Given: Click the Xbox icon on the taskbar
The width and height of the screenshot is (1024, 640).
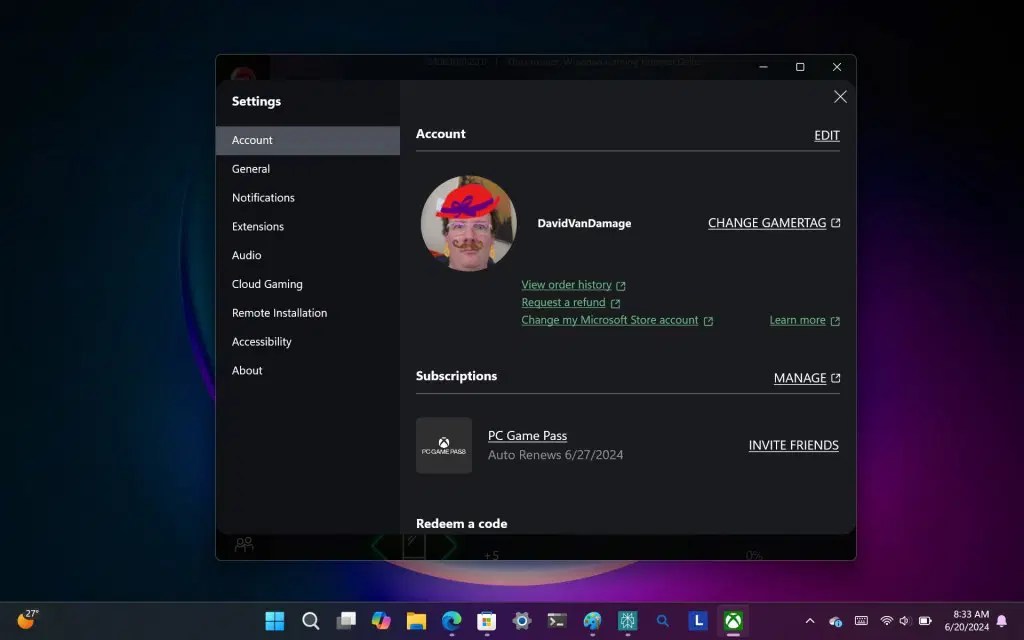Looking at the screenshot, I should point(733,621).
